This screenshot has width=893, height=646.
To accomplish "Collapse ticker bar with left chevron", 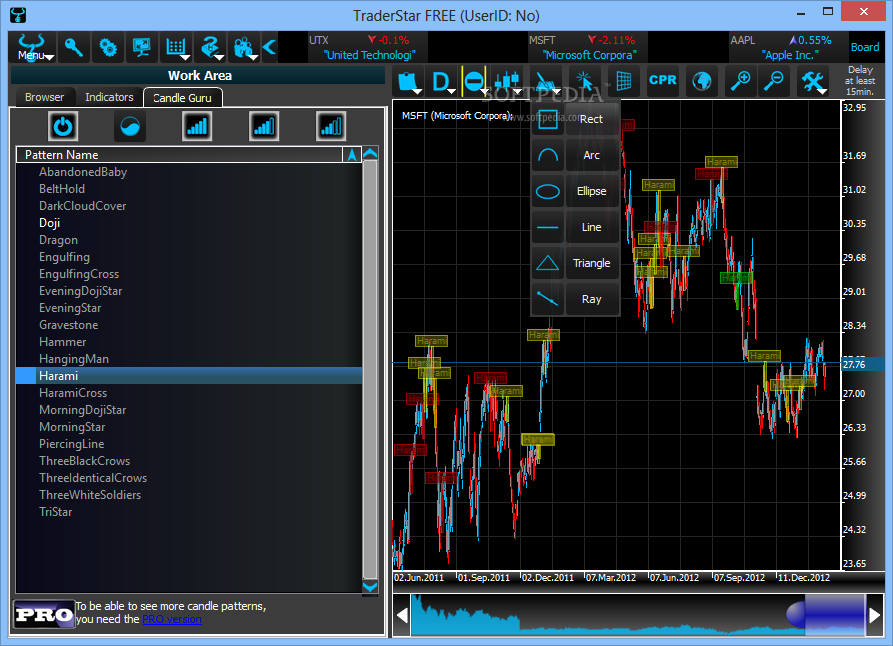I will (x=269, y=47).
